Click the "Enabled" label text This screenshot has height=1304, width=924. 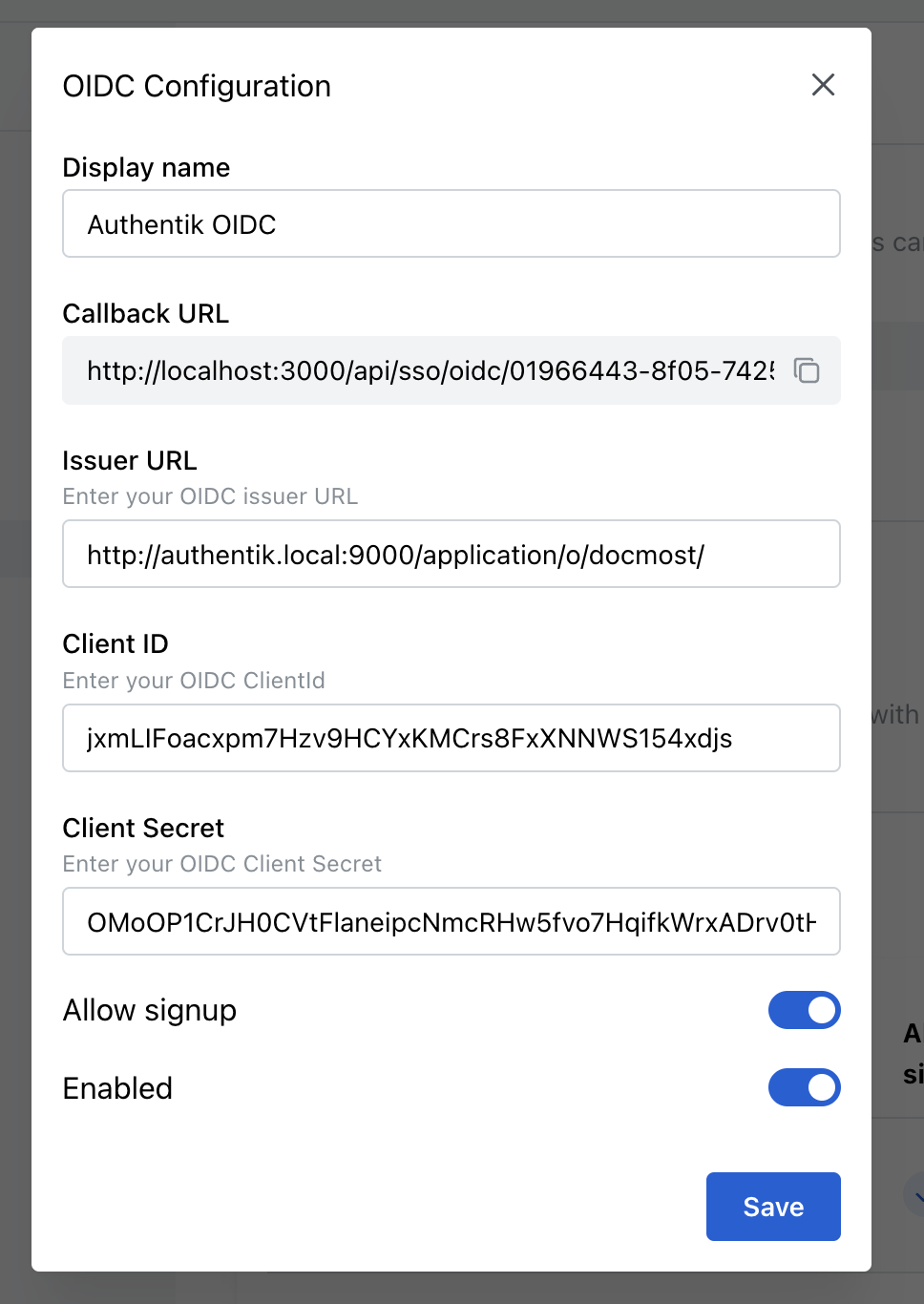[117, 1088]
